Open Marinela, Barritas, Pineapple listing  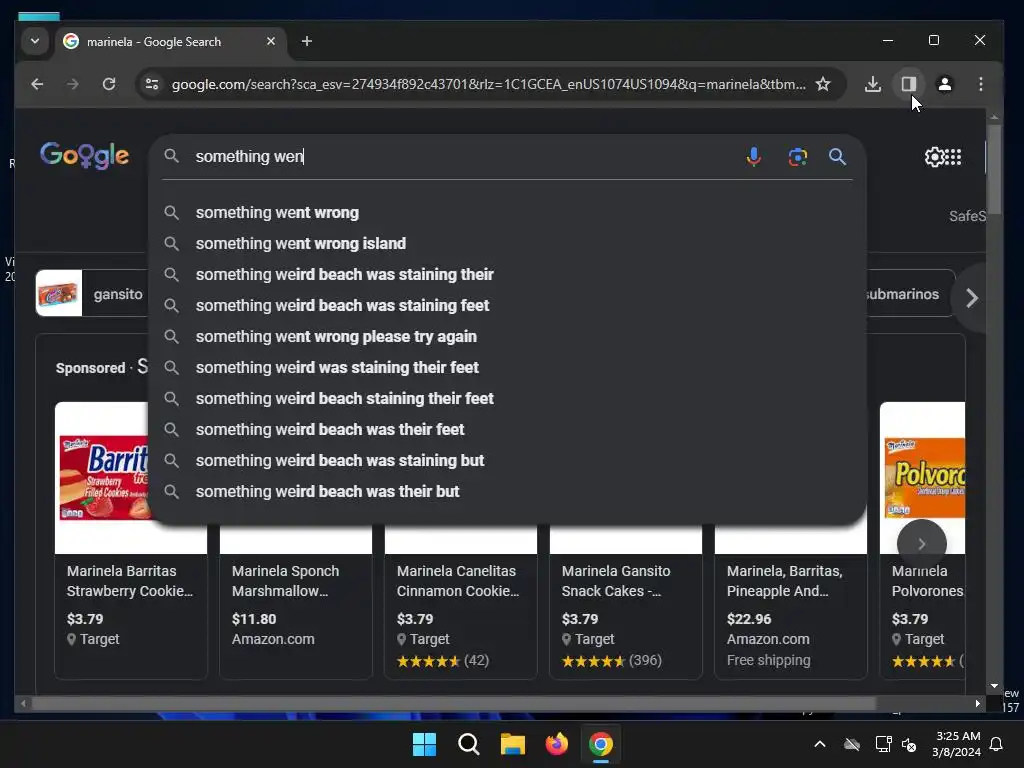click(784, 581)
